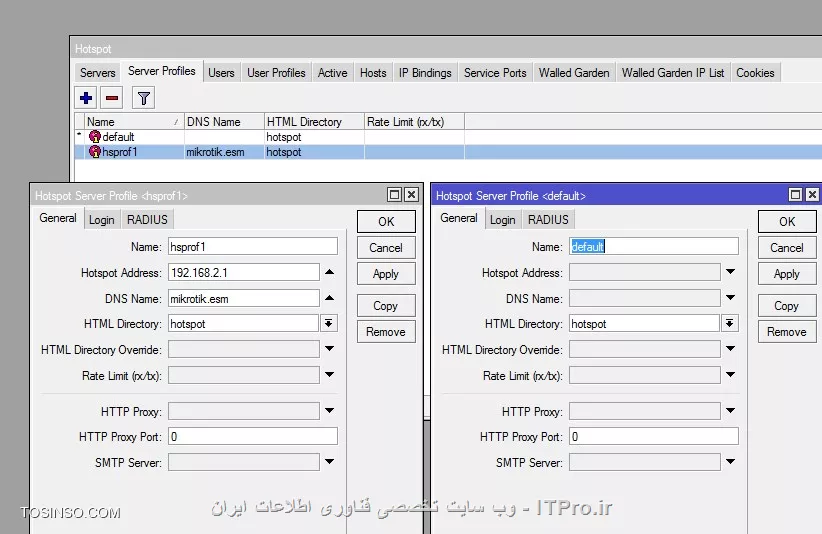Open the Cookies tab

tap(755, 73)
